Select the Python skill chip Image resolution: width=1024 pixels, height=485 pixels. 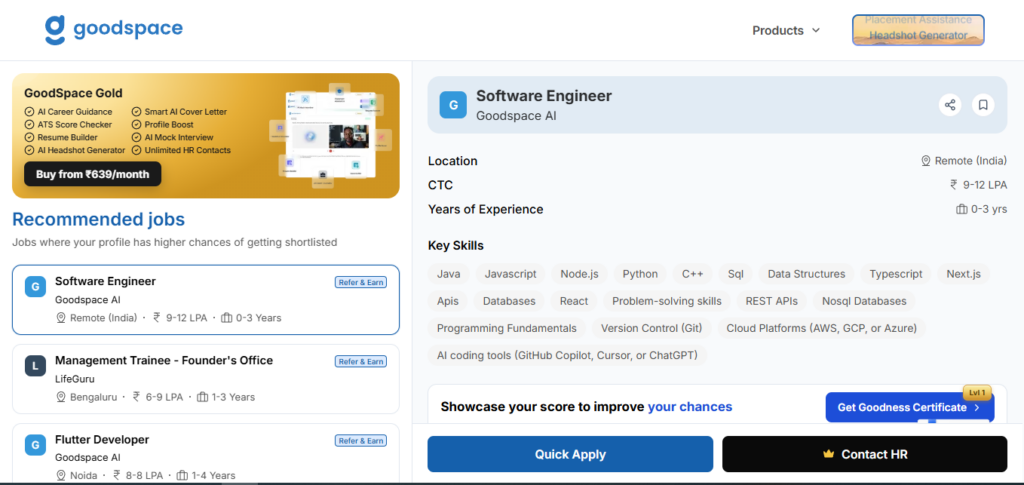coord(640,274)
